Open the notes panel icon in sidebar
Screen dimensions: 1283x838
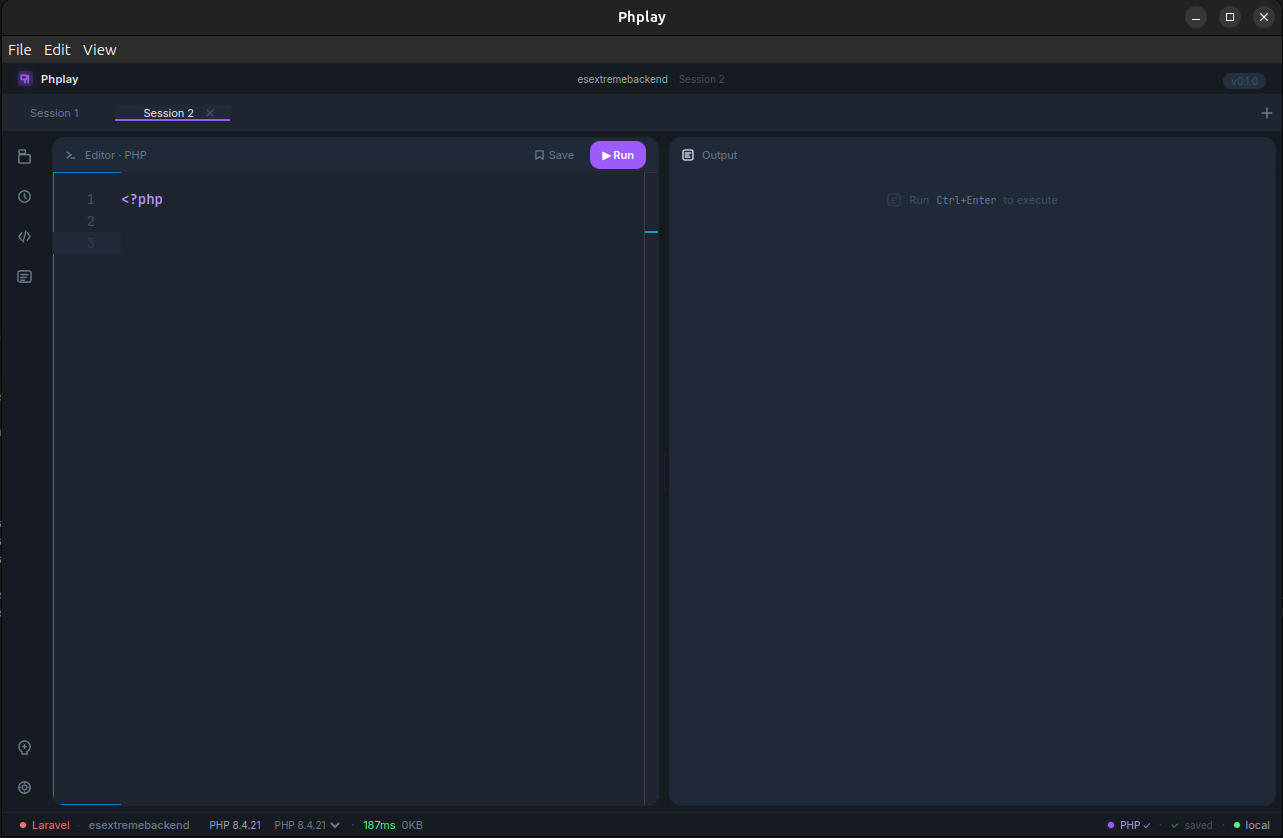(x=25, y=277)
